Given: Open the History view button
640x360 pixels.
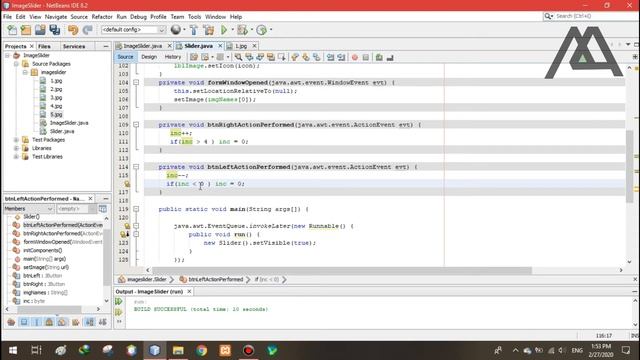Looking at the screenshot, I should (173, 57).
